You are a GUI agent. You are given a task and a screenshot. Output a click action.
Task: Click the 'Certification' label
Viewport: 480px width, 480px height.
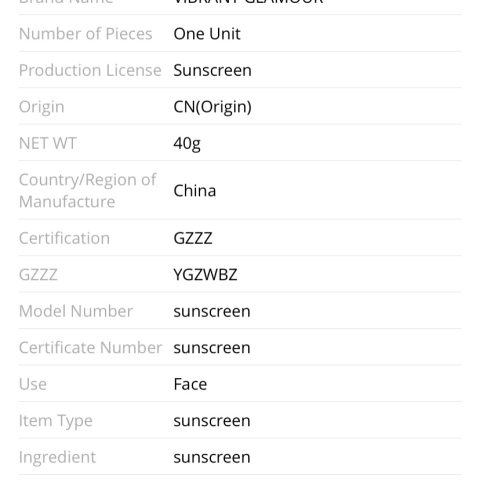(x=64, y=238)
